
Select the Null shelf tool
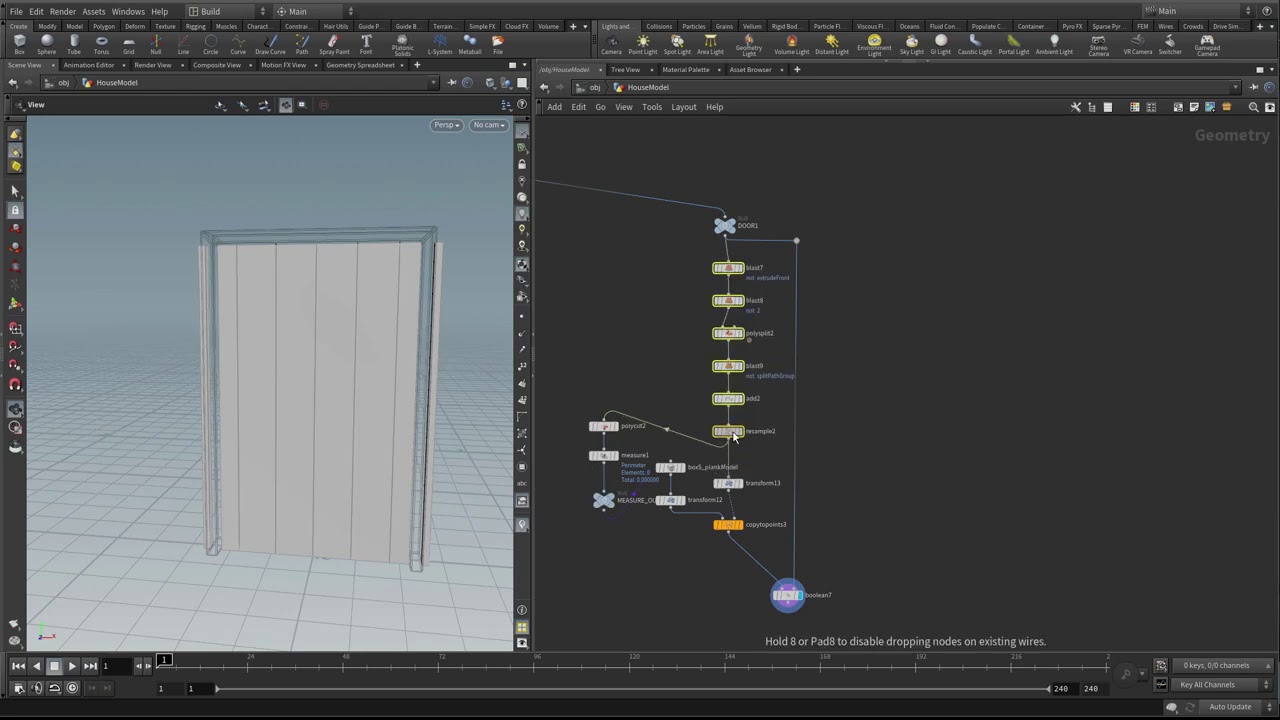[x=156, y=44]
